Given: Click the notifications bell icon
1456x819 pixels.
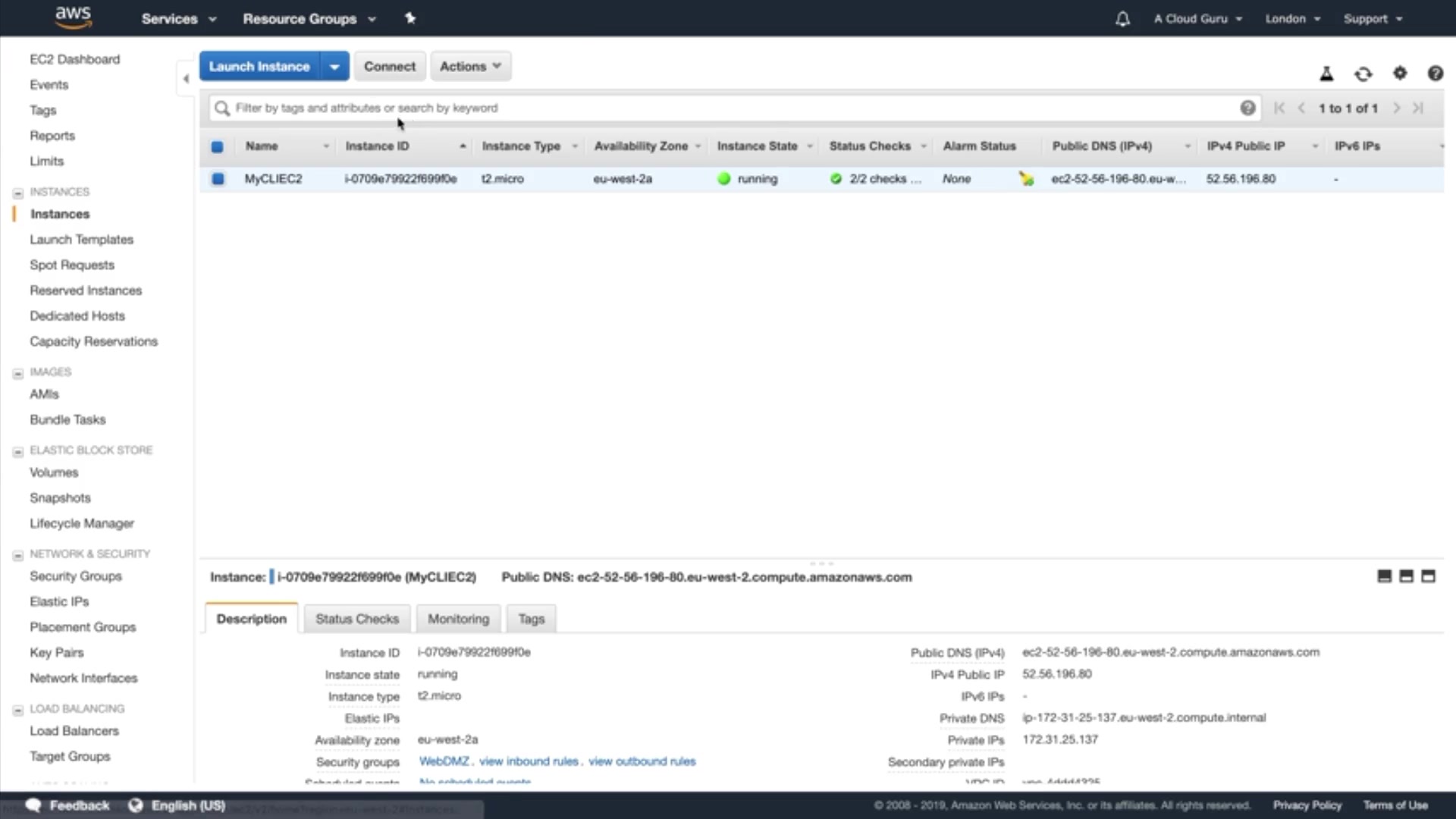Looking at the screenshot, I should 1122,19.
